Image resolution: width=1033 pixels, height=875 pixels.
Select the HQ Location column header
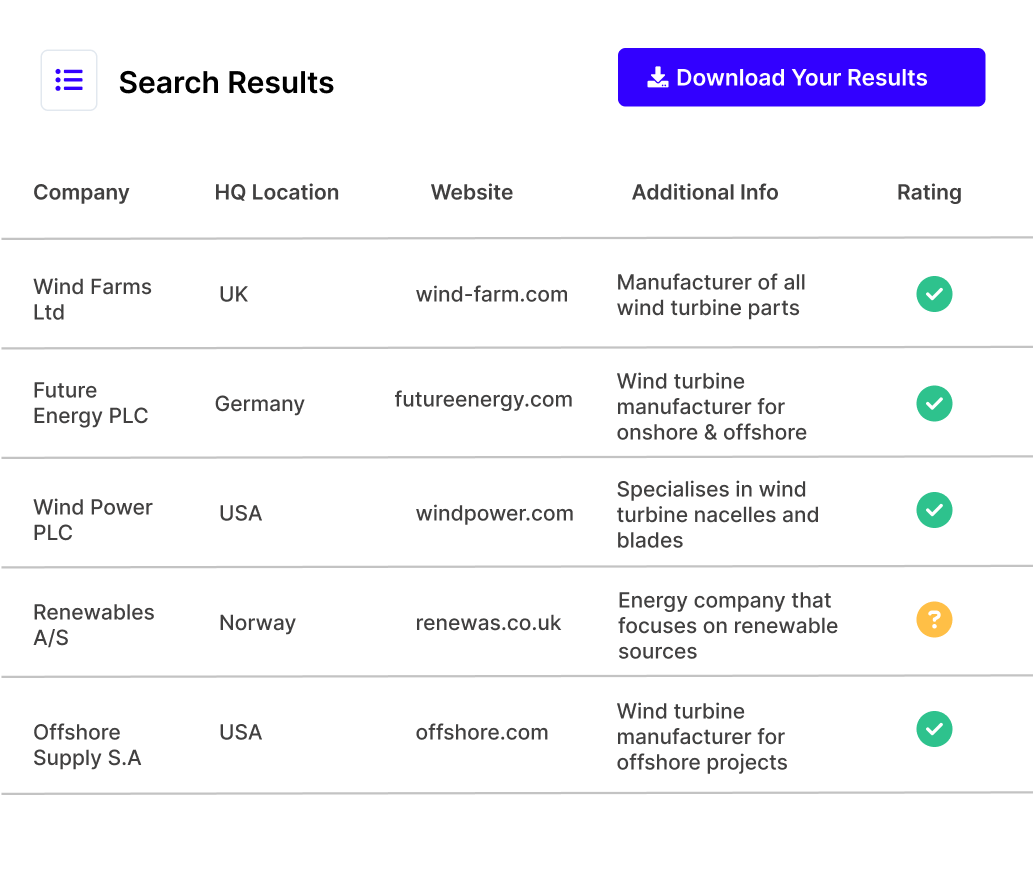(x=277, y=192)
